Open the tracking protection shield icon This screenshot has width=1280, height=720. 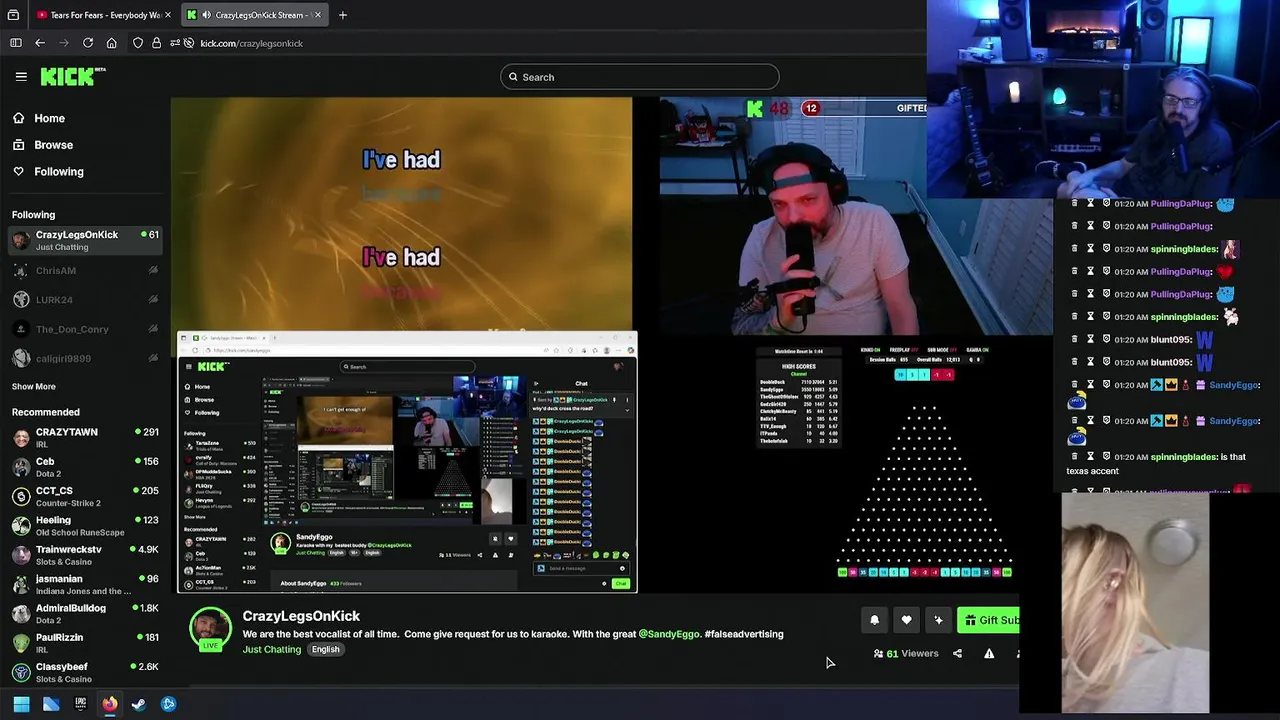coord(138,43)
